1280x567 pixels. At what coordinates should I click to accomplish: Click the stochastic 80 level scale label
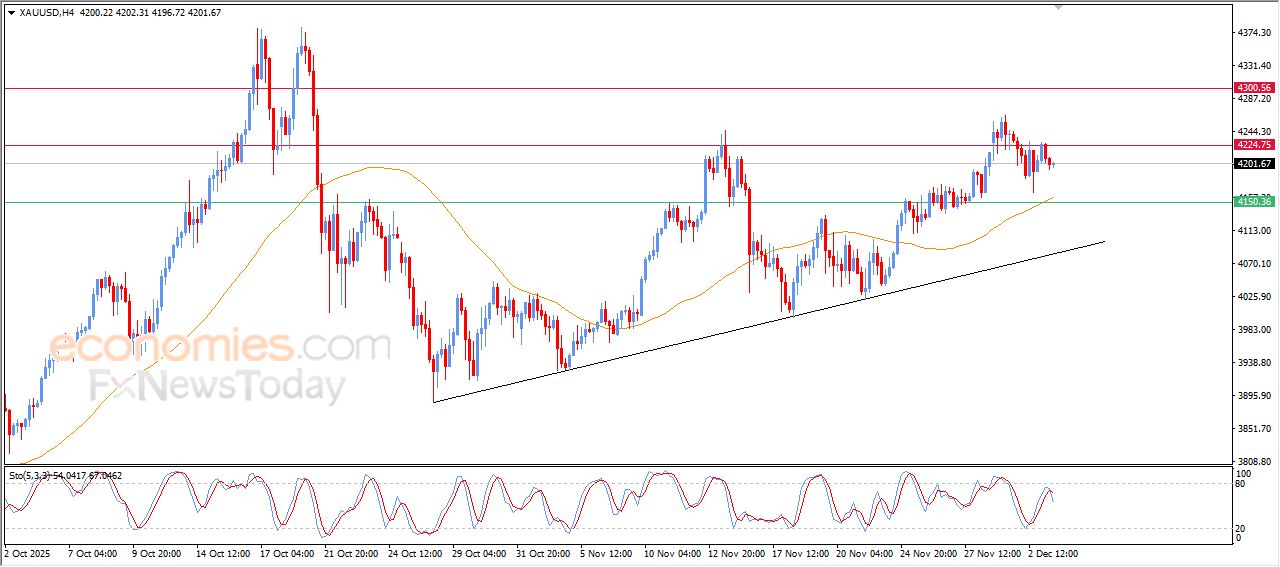(x=1242, y=484)
